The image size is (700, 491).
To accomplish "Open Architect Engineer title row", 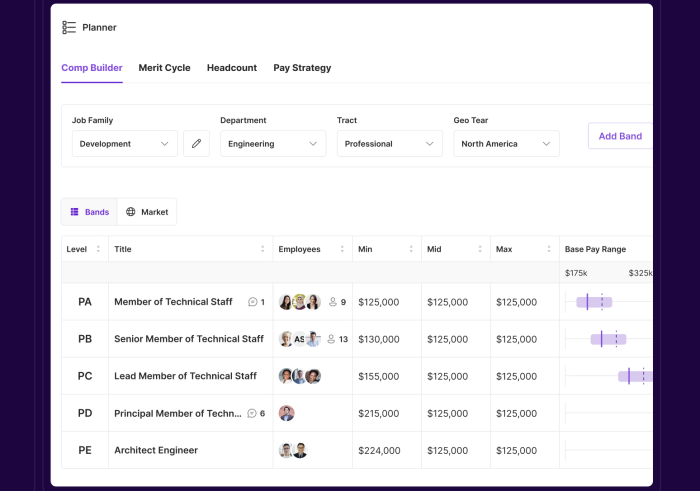I will [156, 450].
